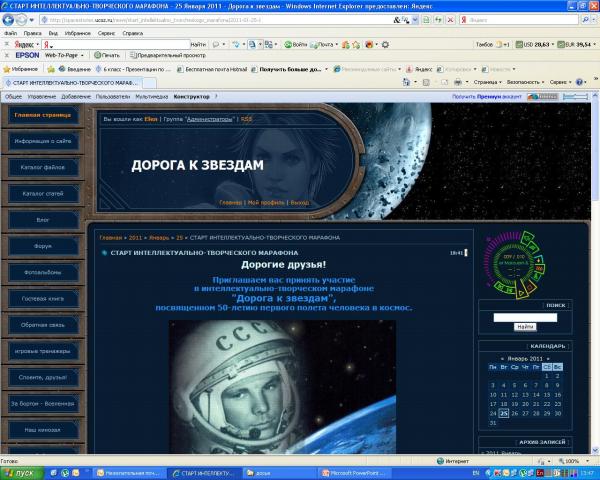Click the RSS link in header
The height and width of the screenshot is (480, 600).
(246, 119)
